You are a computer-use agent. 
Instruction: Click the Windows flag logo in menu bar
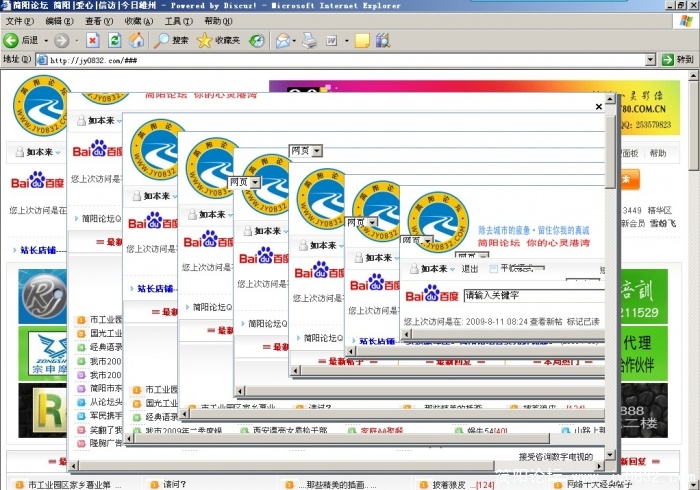point(686,21)
